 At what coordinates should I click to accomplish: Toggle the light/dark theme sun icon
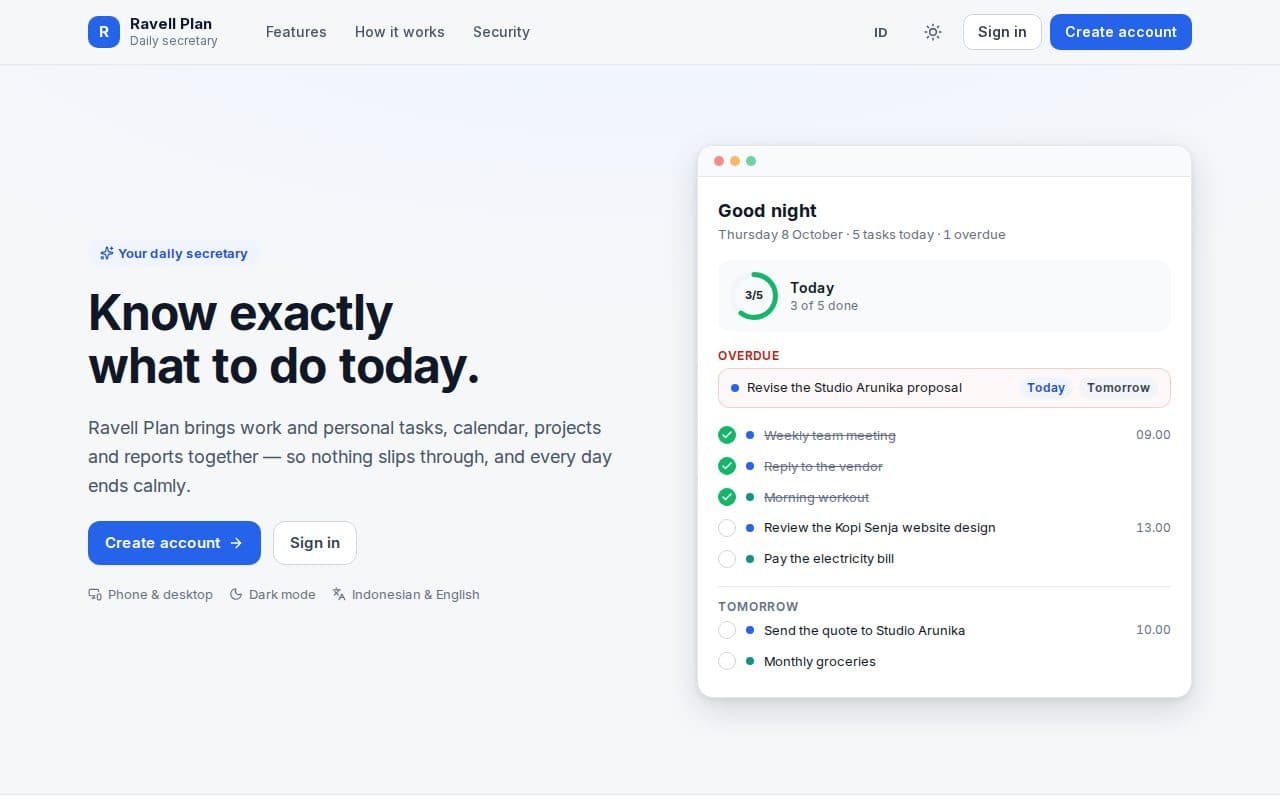point(933,32)
